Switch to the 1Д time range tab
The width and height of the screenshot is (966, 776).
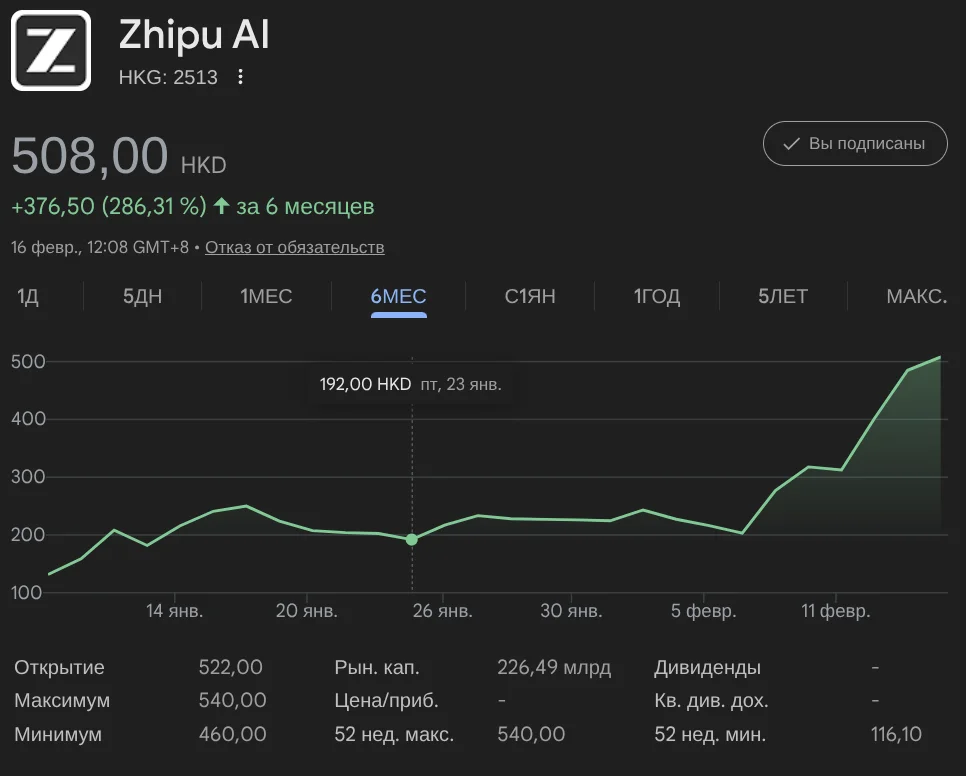(x=28, y=296)
